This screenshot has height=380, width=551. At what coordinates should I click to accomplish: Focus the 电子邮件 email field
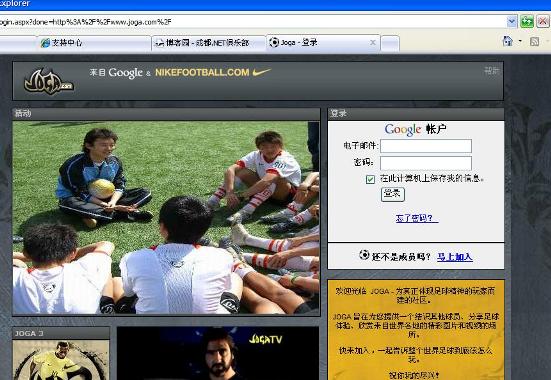(x=426, y=146)
